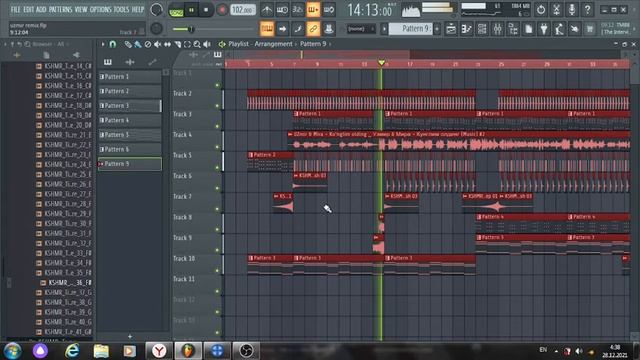
Task: Select the Delete tool in playlist
Action: pyautogui.click(x=148, y=44)
